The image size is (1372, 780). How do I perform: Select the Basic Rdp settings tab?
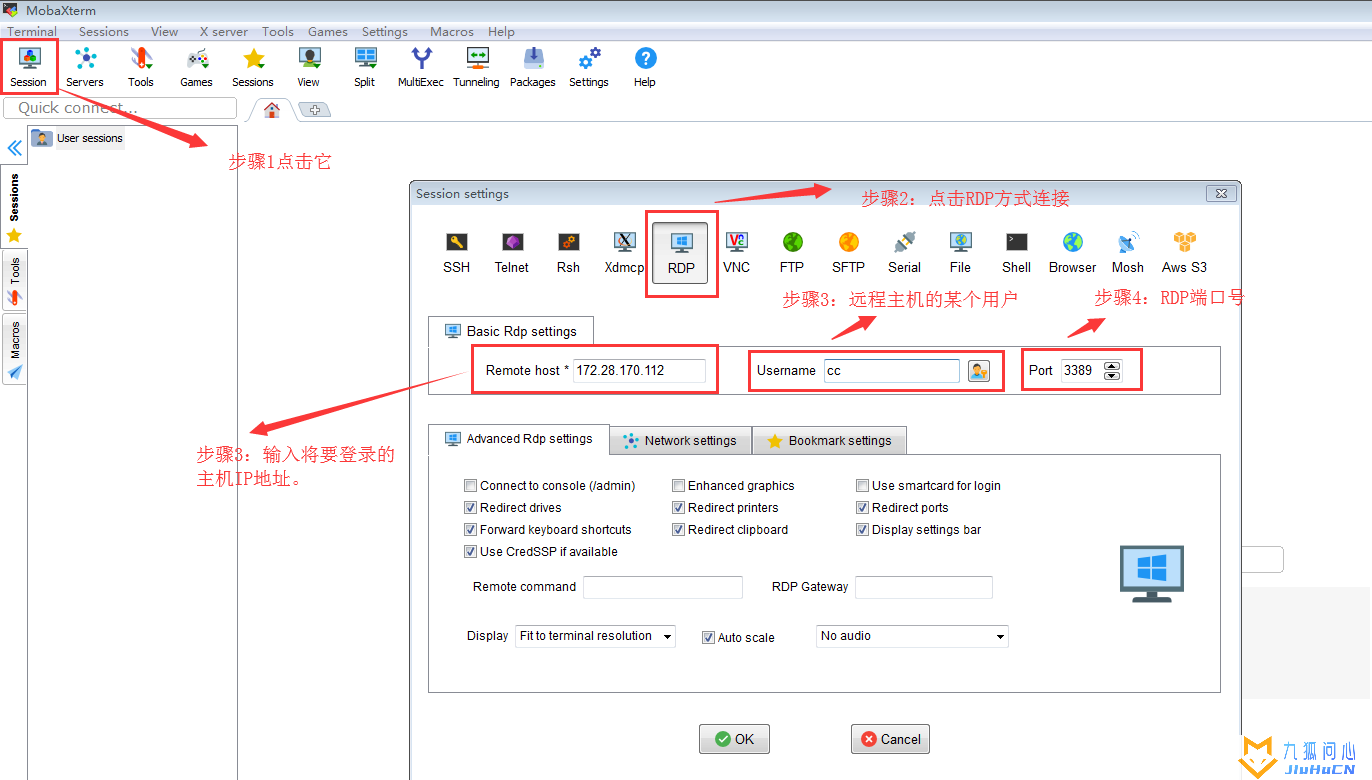[511, 331]
